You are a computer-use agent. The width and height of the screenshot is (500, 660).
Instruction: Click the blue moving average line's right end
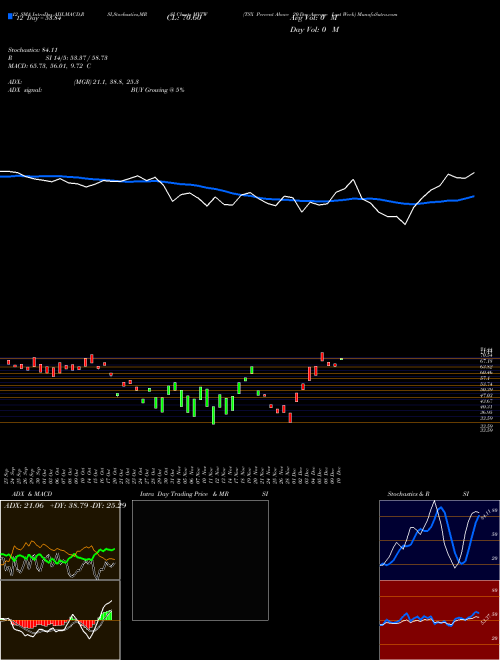pyautogui.click(x=474, y=196)
